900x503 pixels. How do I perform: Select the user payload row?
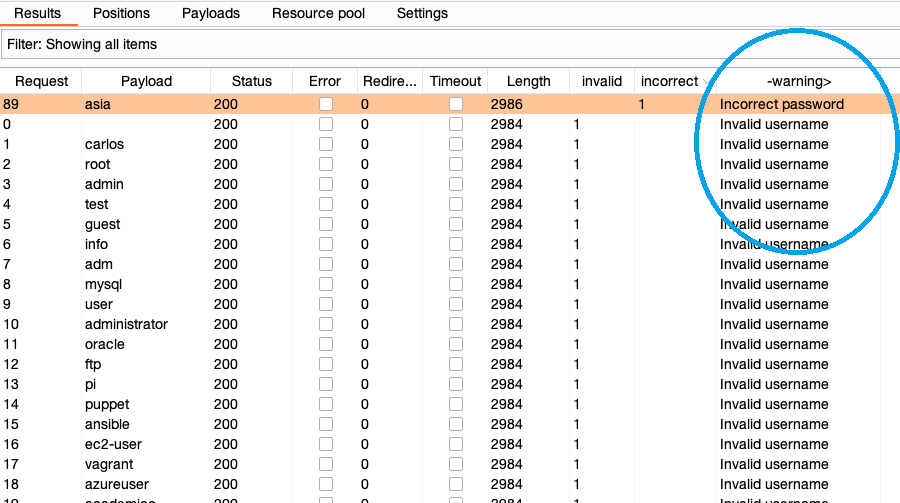(x=450, y=304)
